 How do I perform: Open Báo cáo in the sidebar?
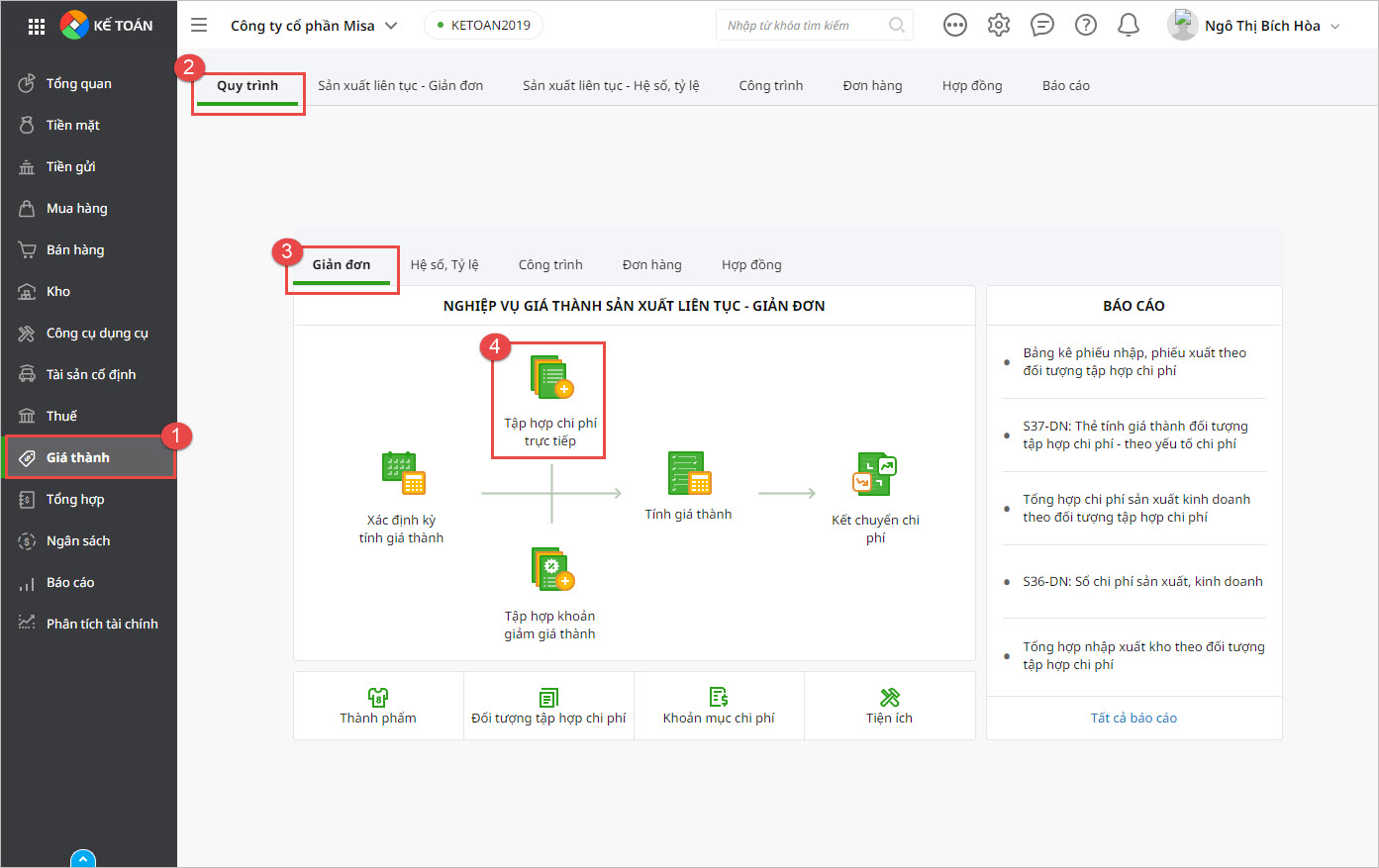point(88,582)
